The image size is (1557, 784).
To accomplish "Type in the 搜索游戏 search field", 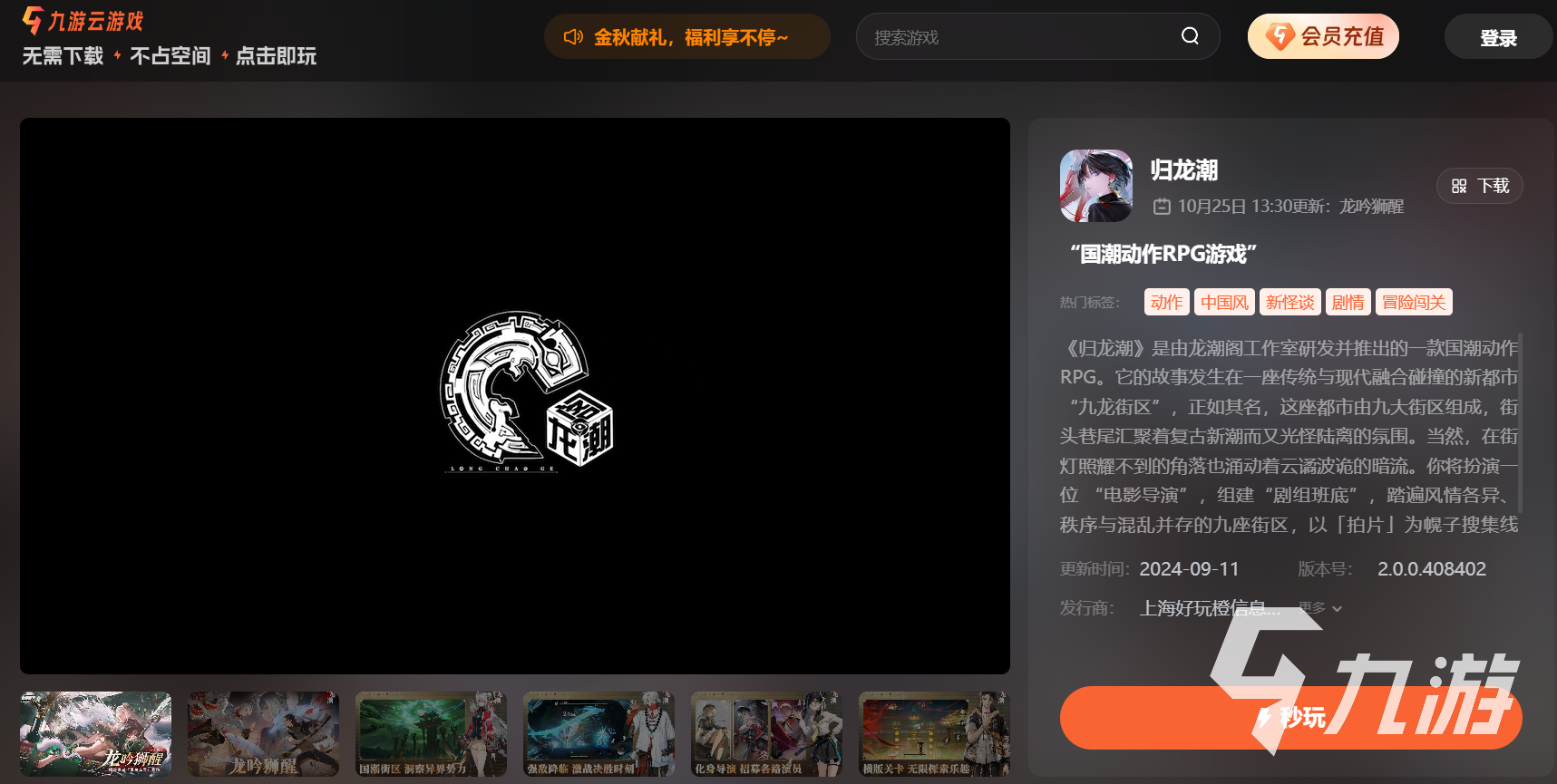I will click(x=1016, y=37).
